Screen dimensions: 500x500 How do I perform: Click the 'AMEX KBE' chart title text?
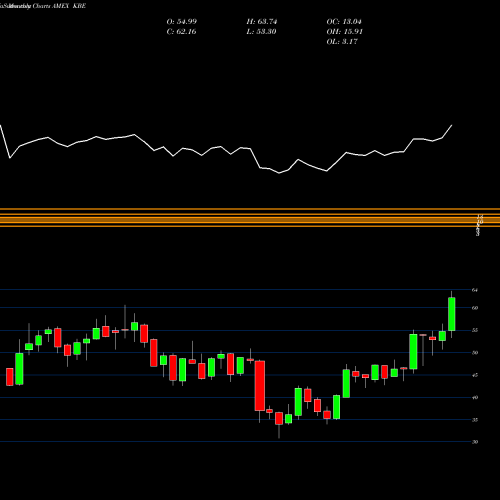pos(69,6)
